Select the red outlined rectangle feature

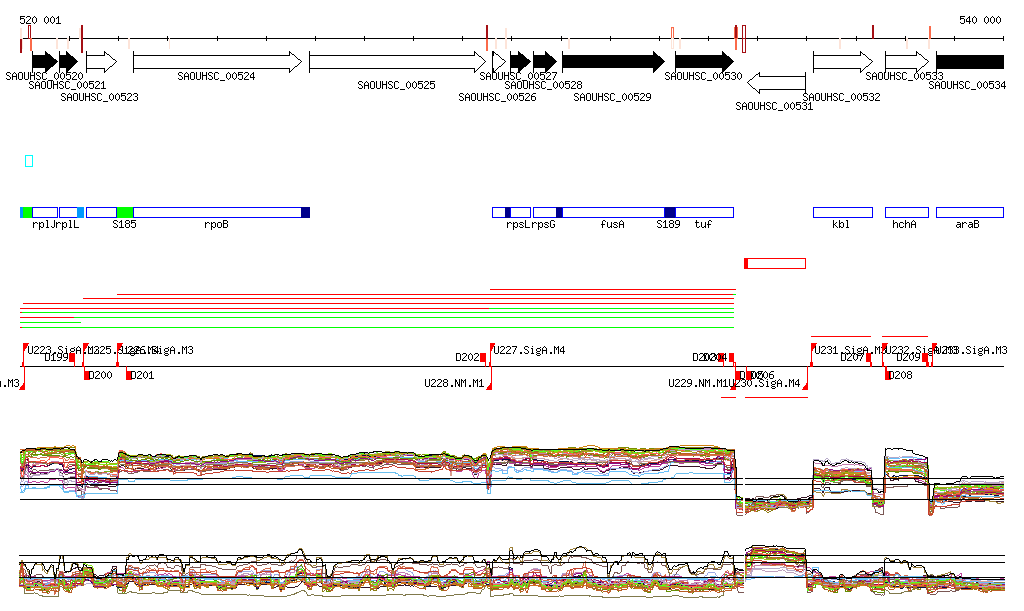tap(775, 263)
